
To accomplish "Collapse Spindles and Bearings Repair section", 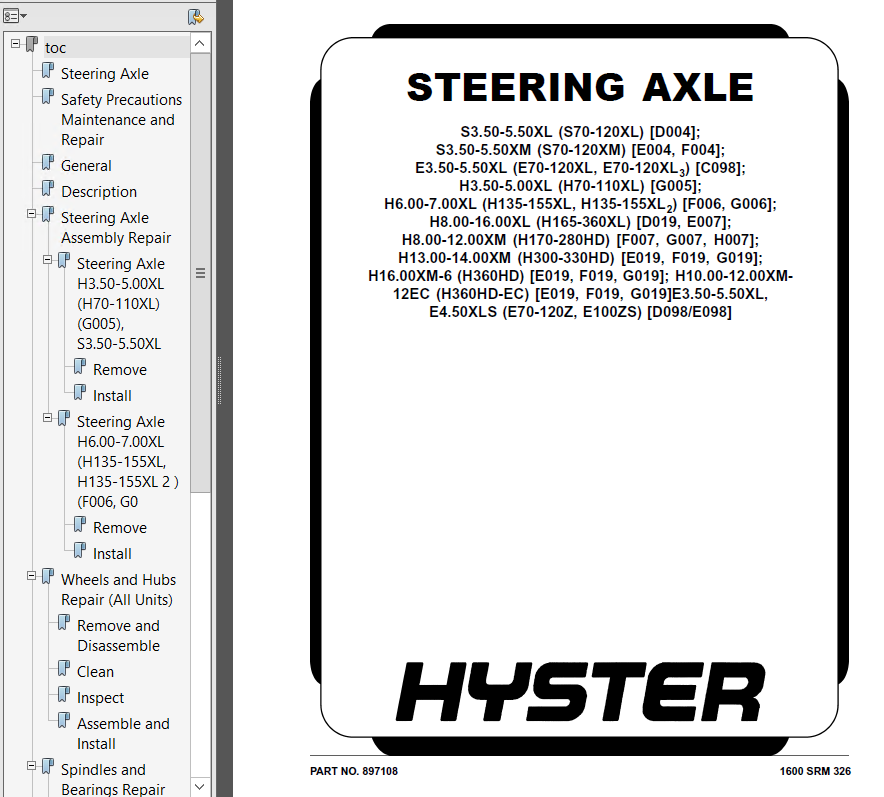I will coord(32,765).
